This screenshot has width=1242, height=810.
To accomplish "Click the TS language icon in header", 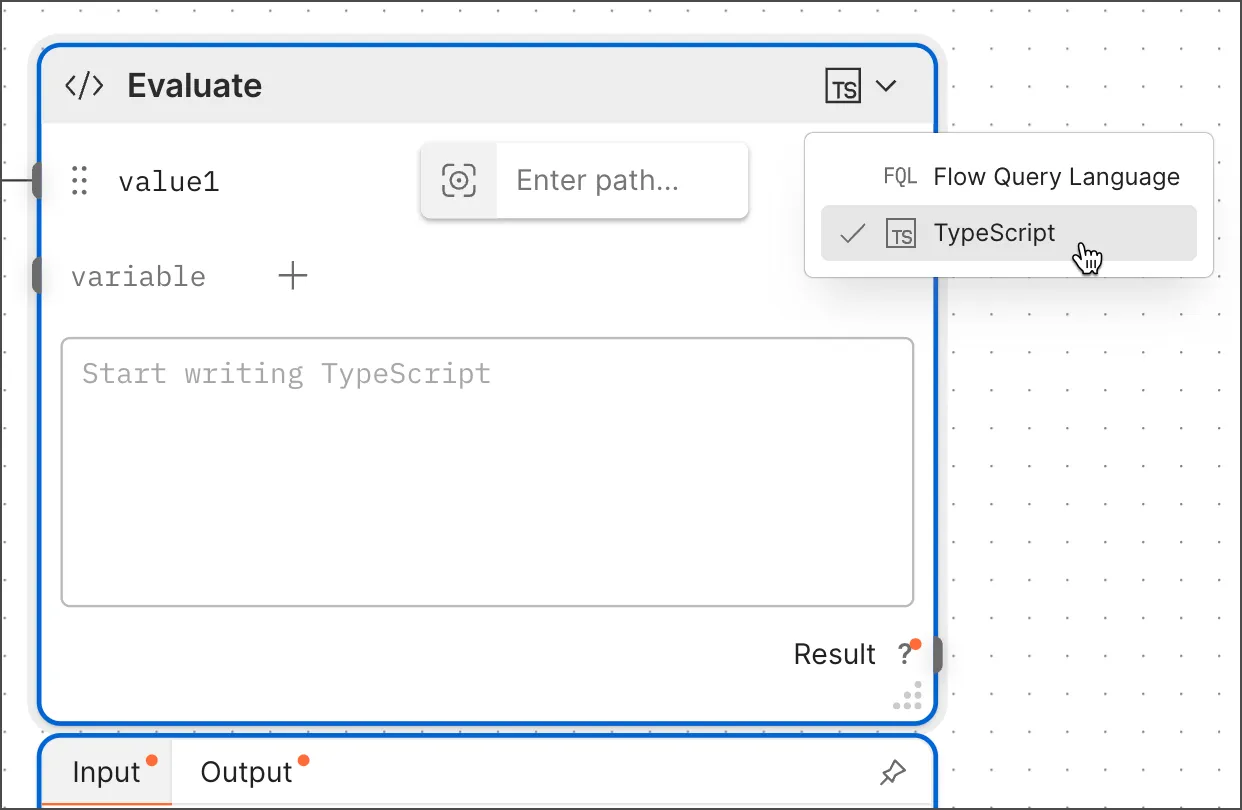I will pos(843,86).
